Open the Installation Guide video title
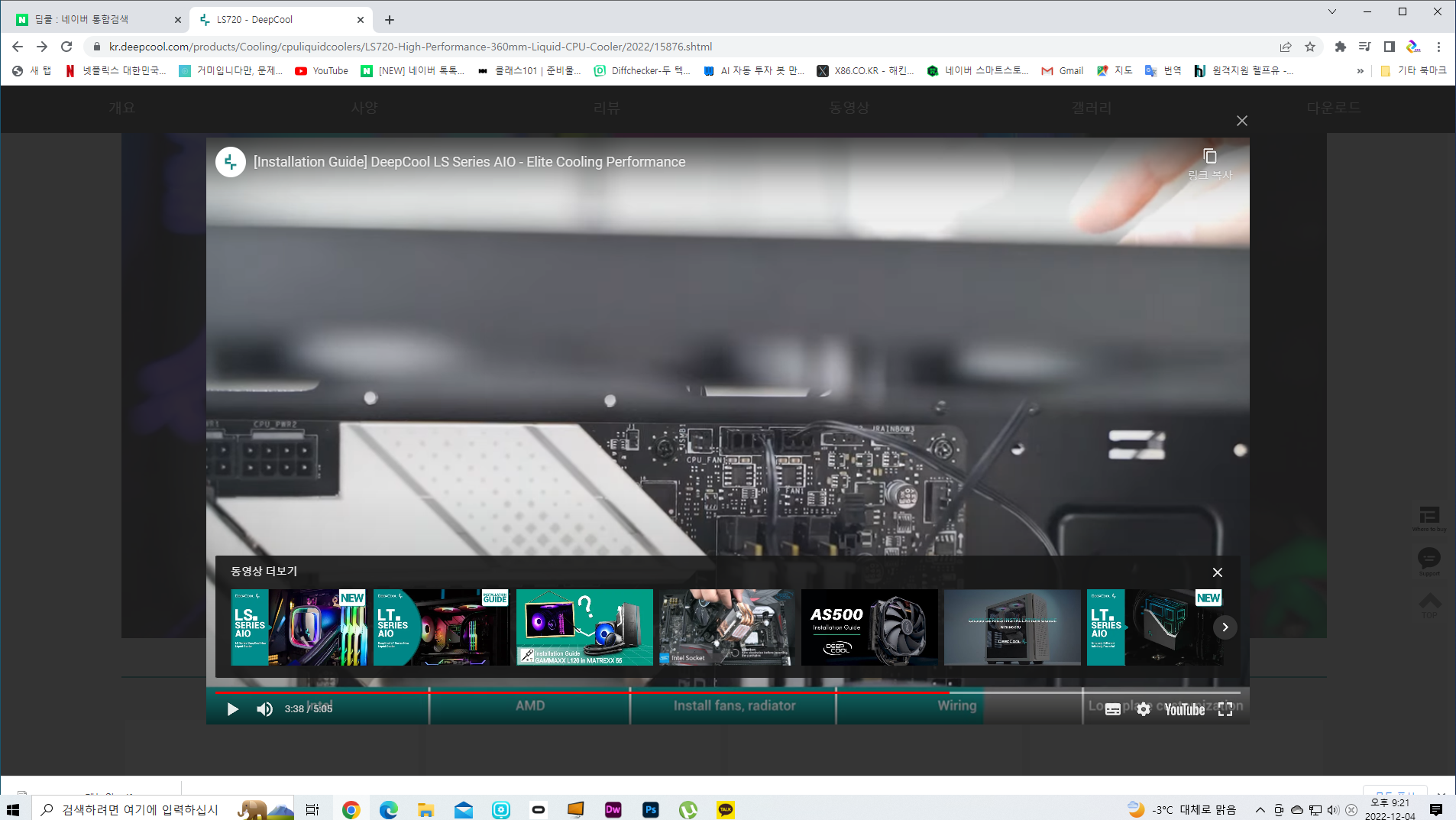 469,162
